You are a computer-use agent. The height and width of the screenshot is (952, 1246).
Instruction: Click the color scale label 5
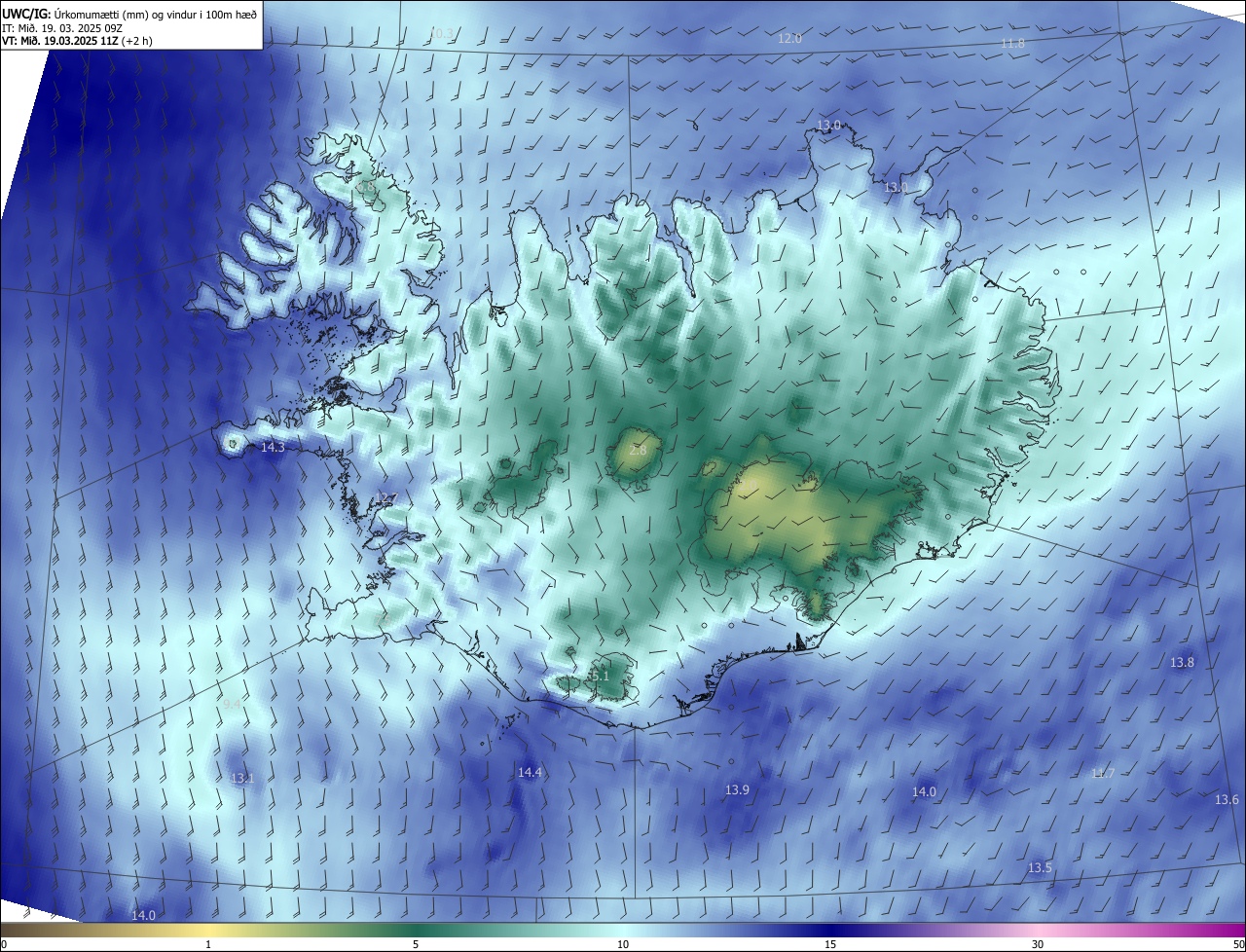coord(416,944)
